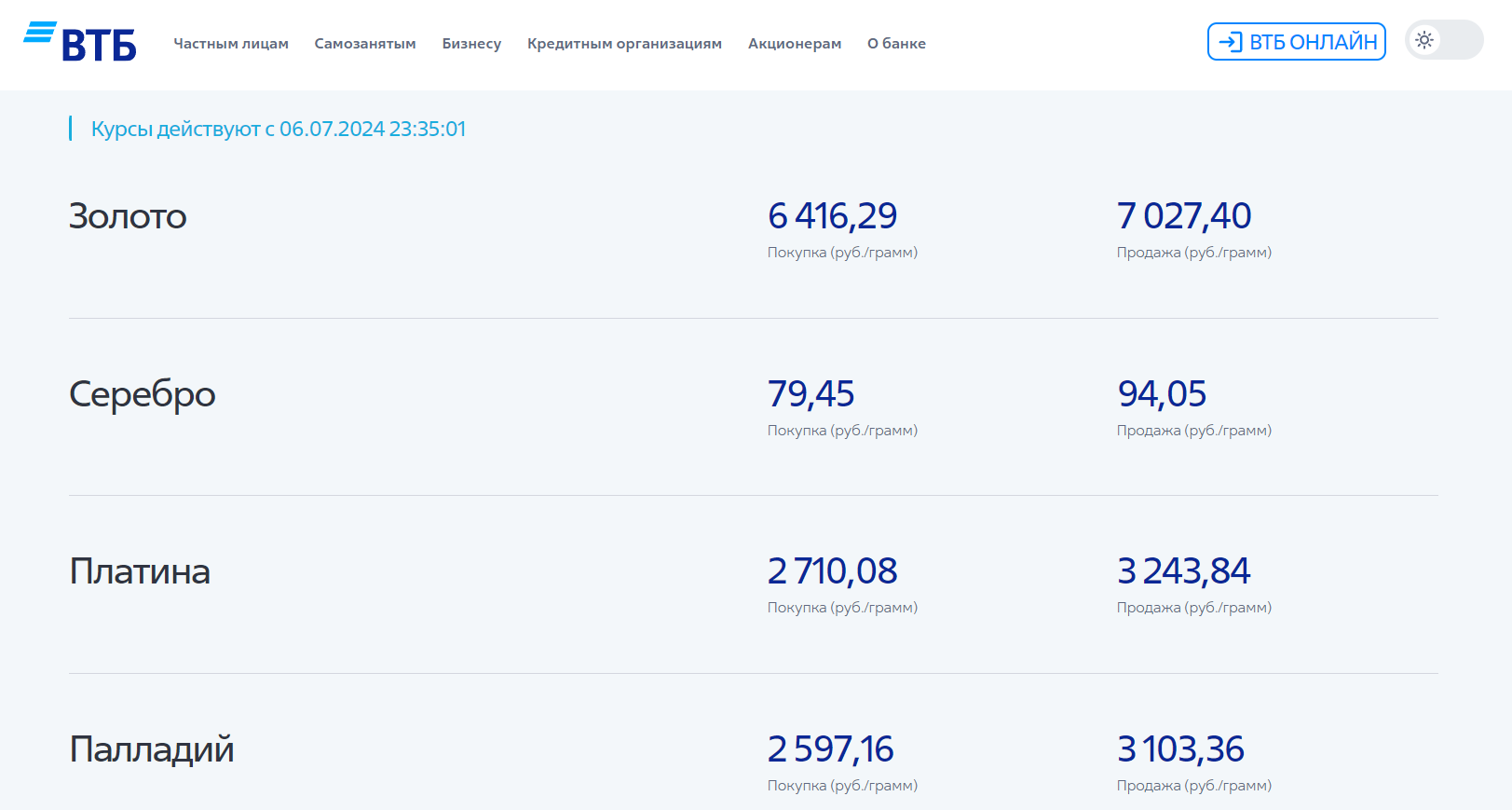Viewport: 1512px width, 810px height.
Task: Click the VTB logo
Action: [80, 42]
